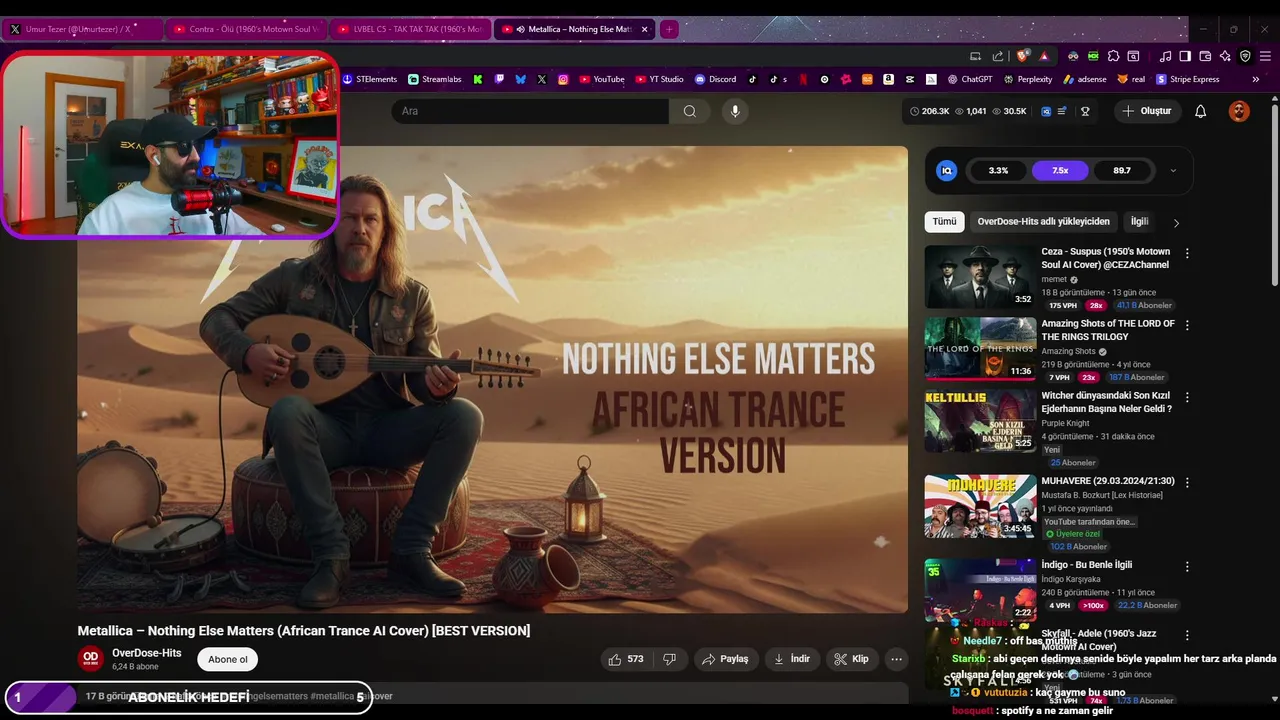Activate voice search microphone
1280x720 pixels.
coord(735,111)
